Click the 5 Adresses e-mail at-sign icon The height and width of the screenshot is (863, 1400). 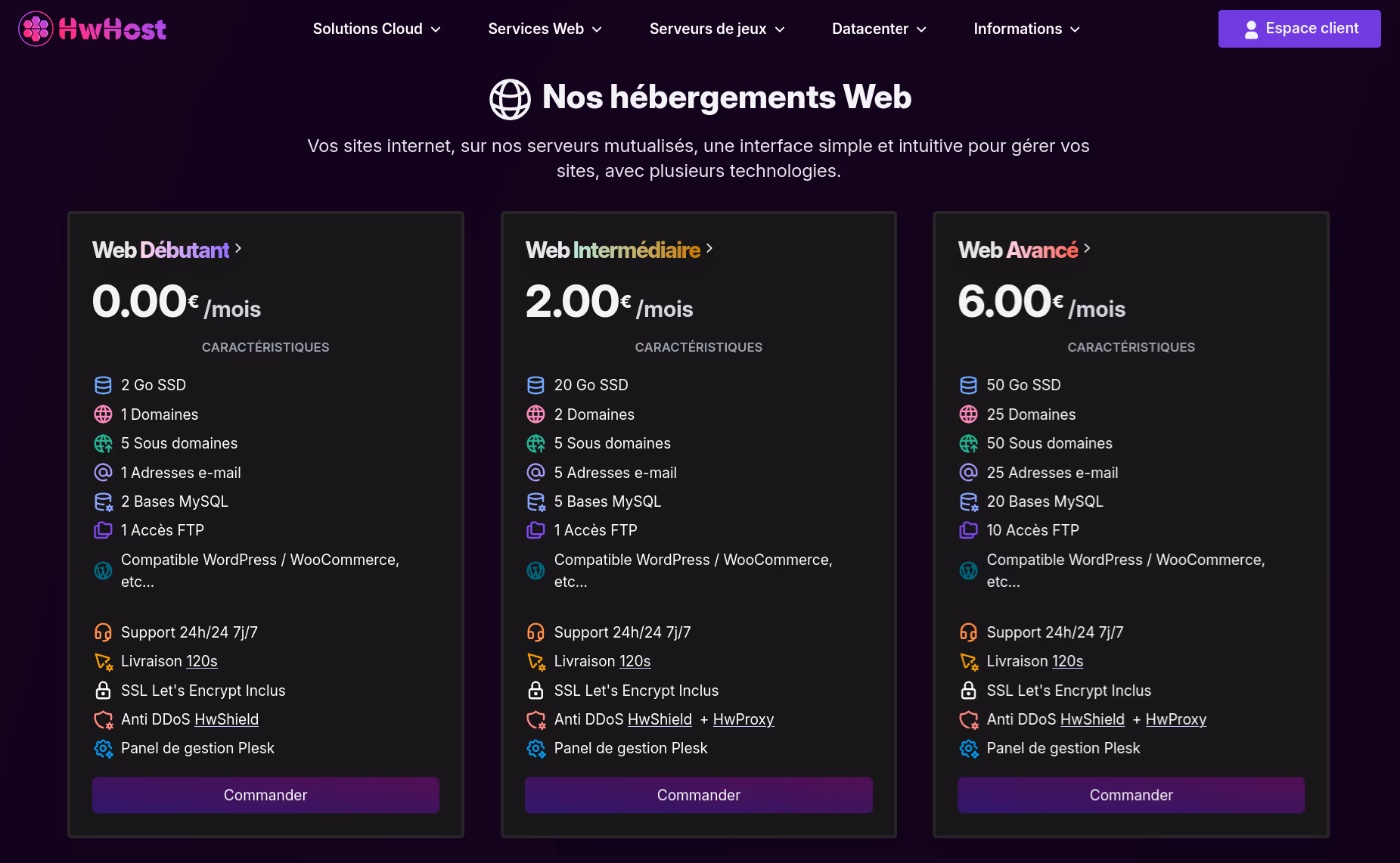pos(535,473)
